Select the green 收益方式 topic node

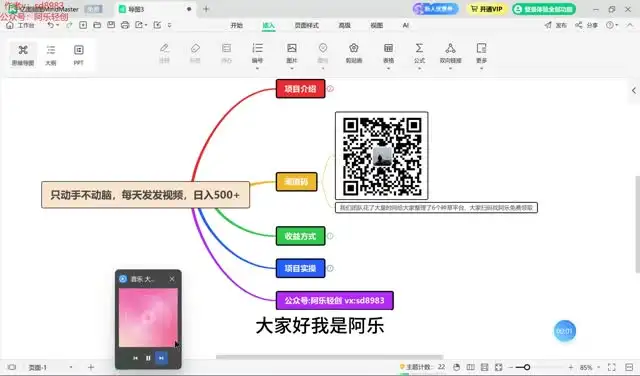coord(300,236)
